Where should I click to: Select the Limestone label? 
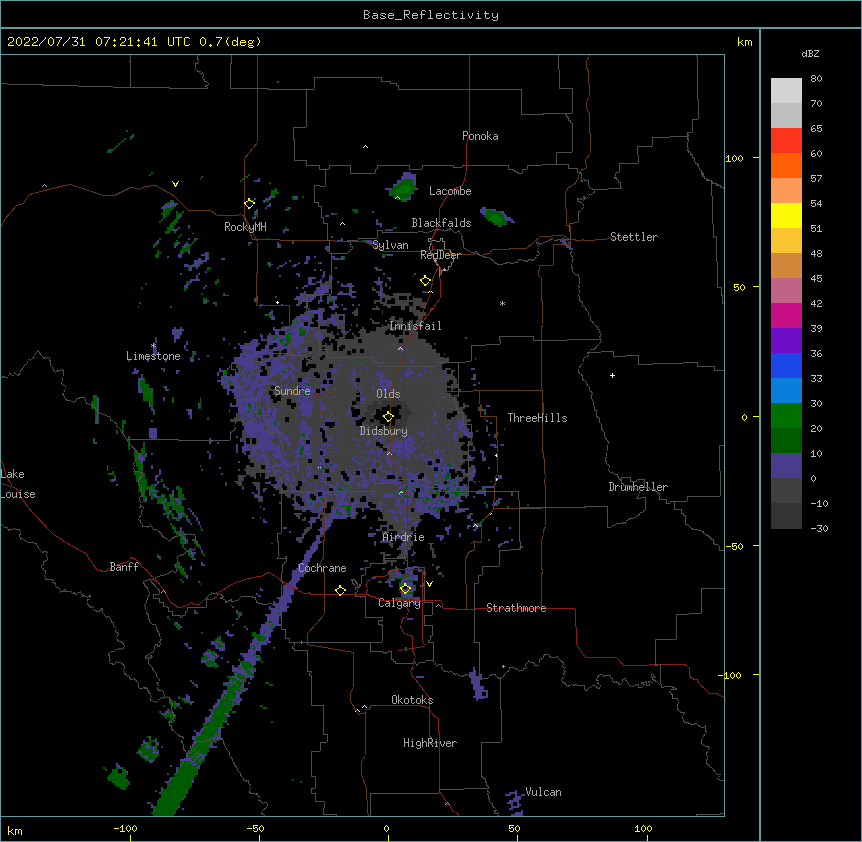[153, 356]
